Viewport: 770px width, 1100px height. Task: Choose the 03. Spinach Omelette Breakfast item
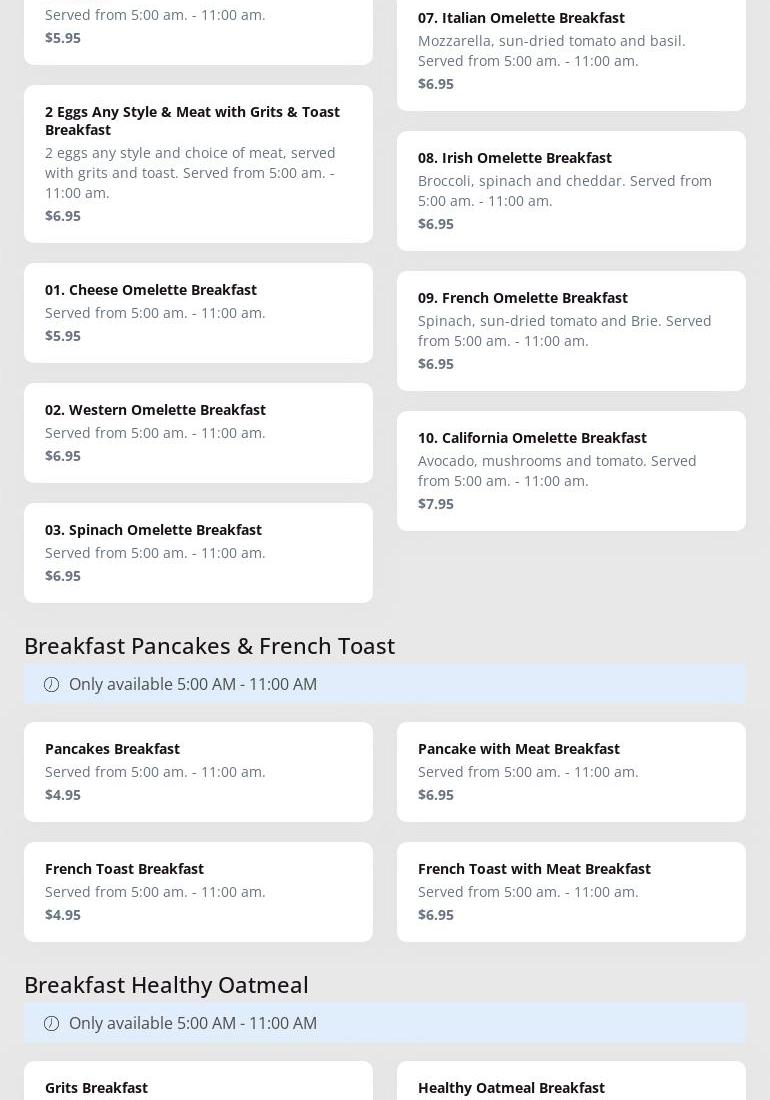pos(198,552)
